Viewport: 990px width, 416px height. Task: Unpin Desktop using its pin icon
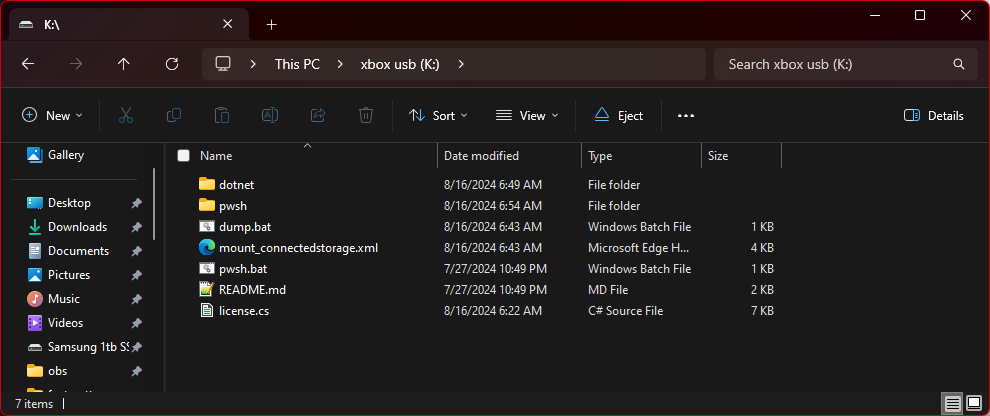136,203
